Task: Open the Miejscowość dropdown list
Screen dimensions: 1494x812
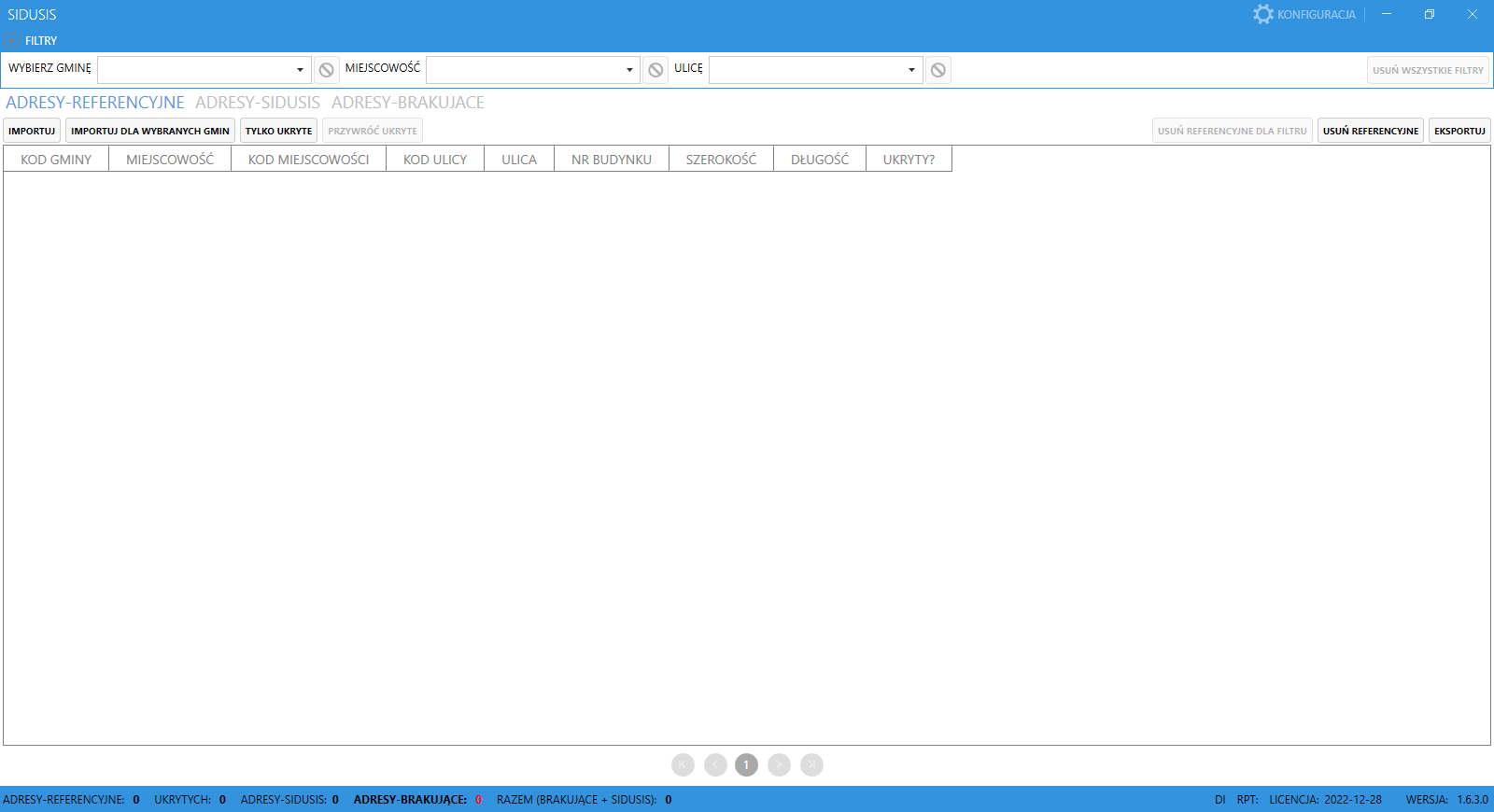Action: (x=629, y=70)
